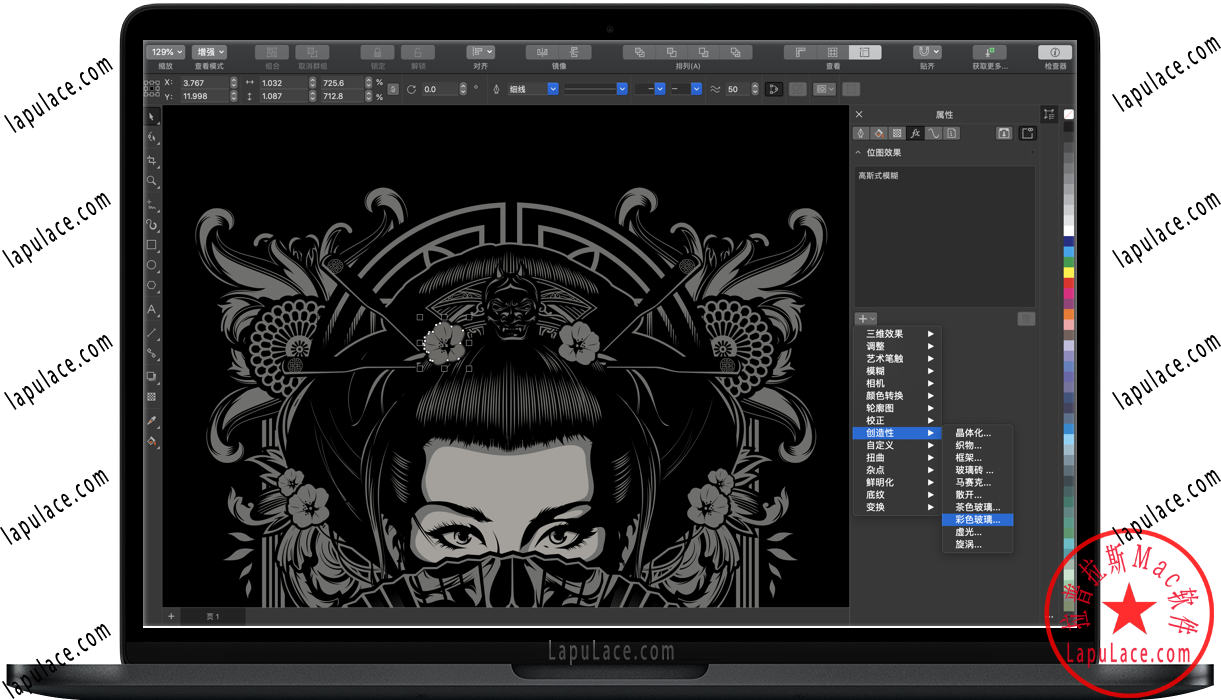This screenshot has width=1221, height=700.
Task: Select the Eyedropper tool
Action: click(152, 420)
